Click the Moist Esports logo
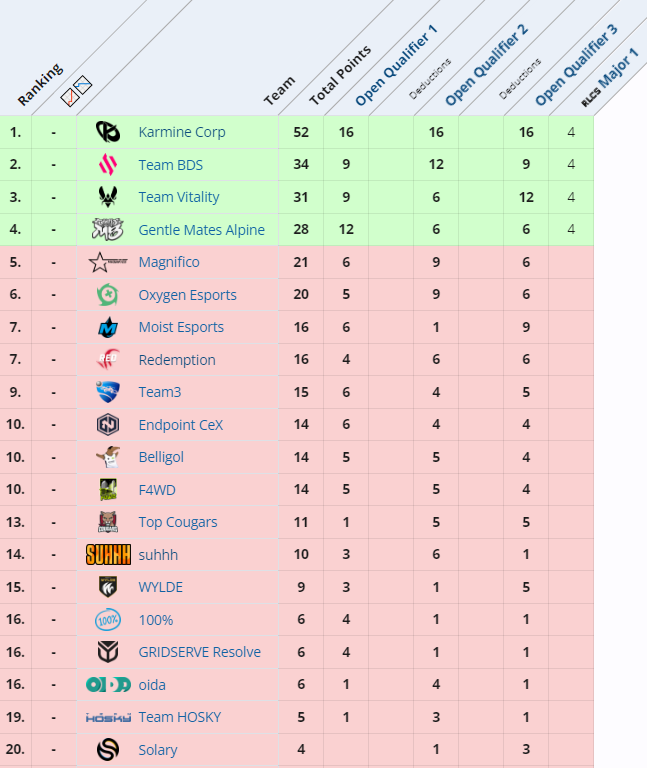647x768 pixels. pyautogui.click(x=108, y=327)
